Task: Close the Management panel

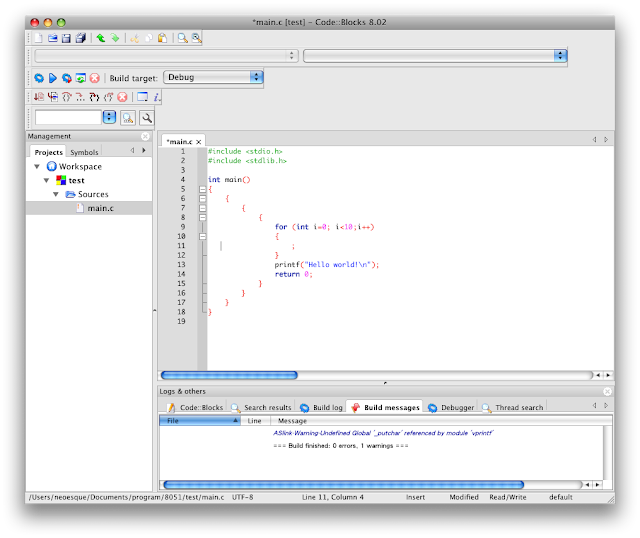Action: pos(145,136)
